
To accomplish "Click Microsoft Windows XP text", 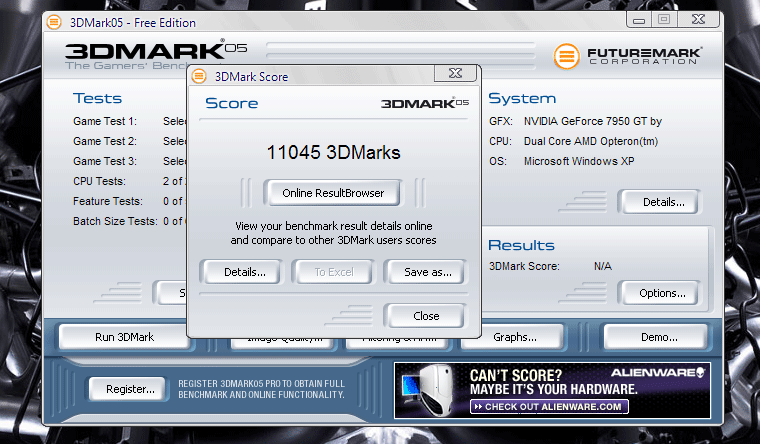I will coord(579,161).
